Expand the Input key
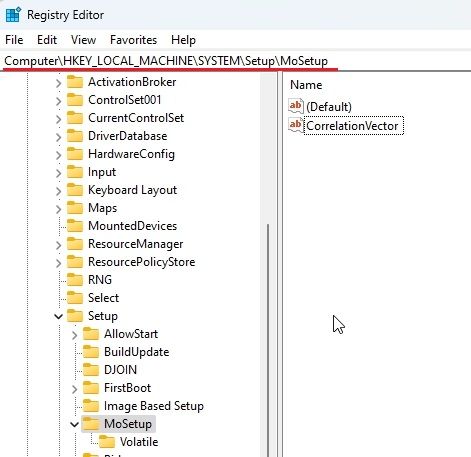 click(x=58, y=172)
